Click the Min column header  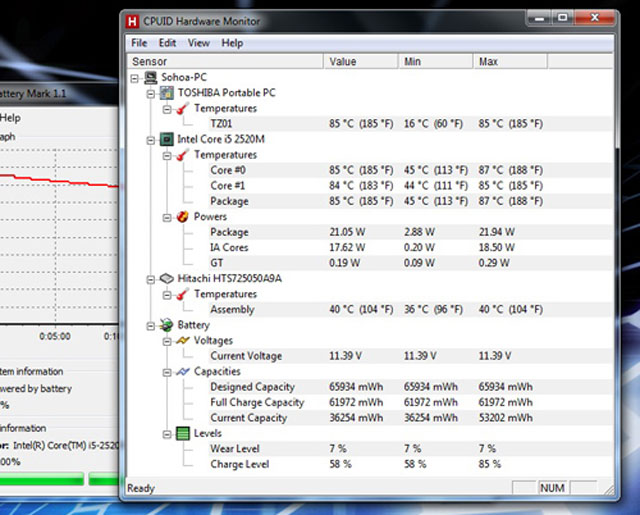[x=436, y=62]
